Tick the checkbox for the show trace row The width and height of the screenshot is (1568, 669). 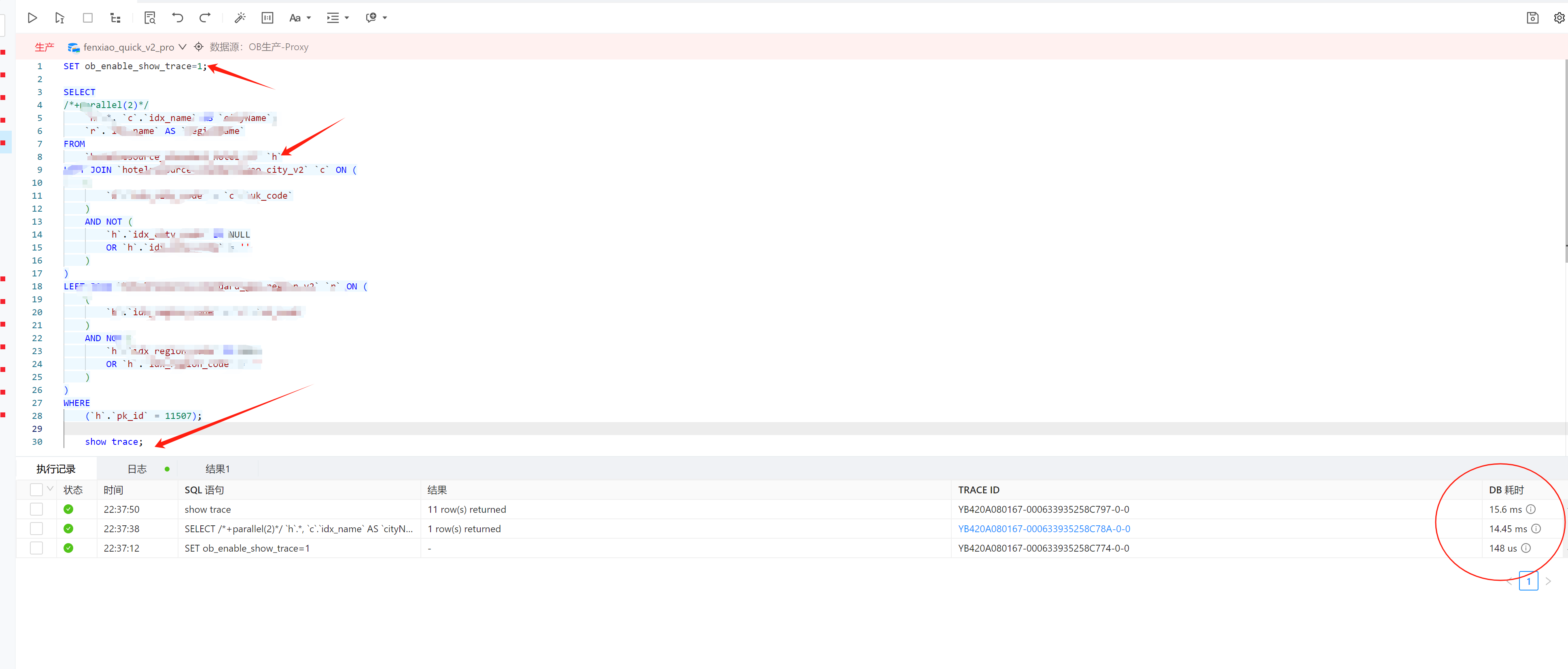36,510
